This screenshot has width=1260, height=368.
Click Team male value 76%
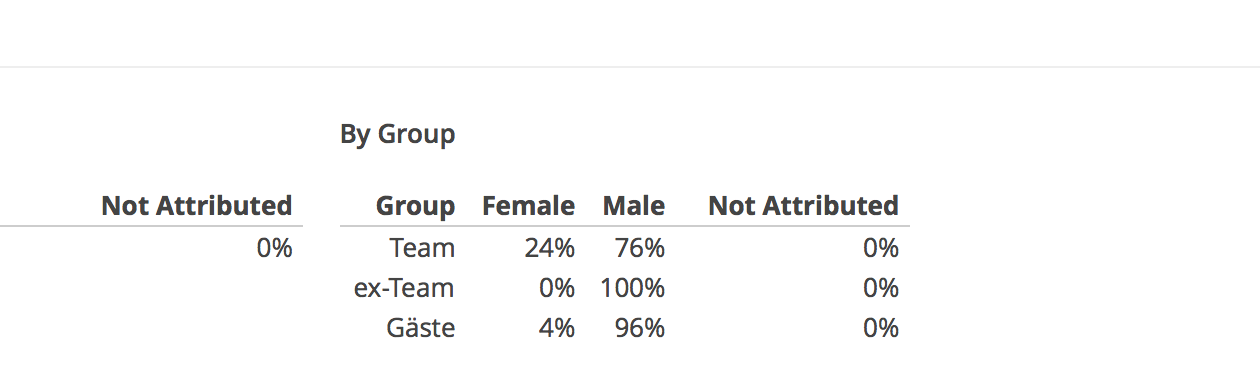tap(640, 248)
